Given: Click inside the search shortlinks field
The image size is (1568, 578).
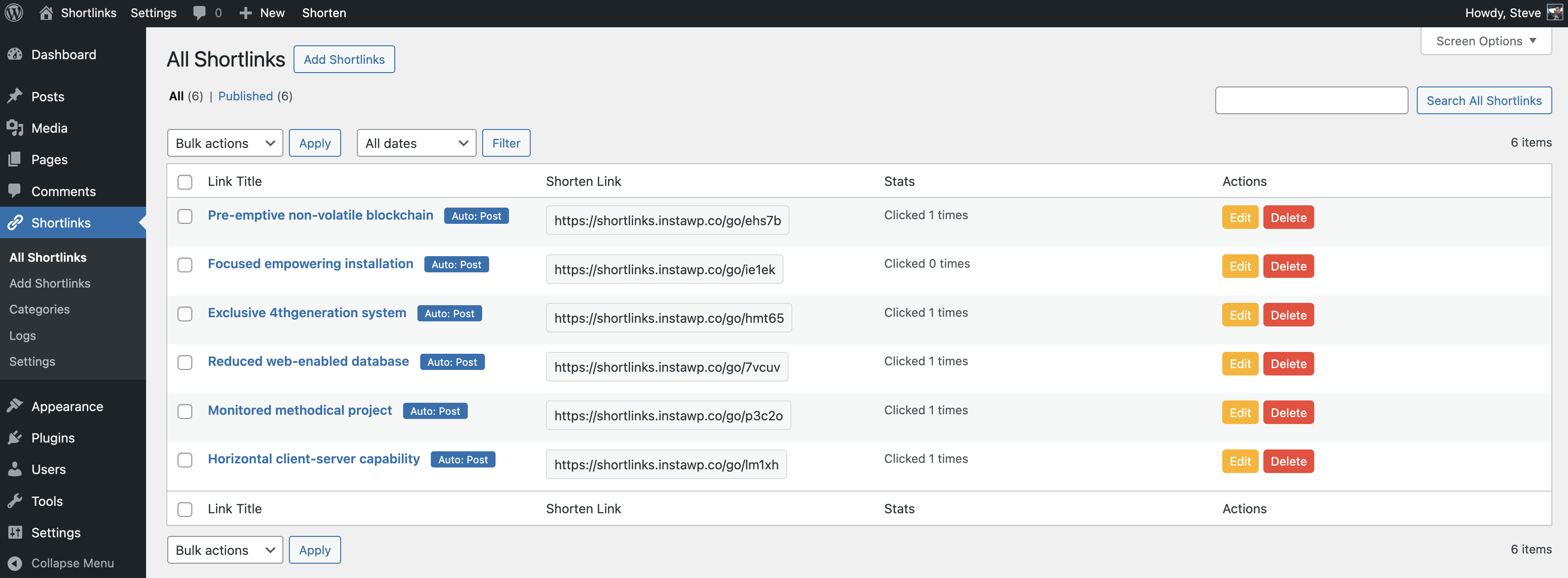Looking at the screenshot, I should [1311, 100].
